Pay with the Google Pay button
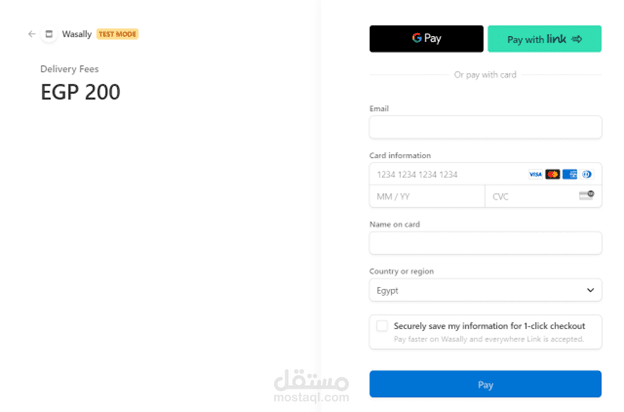Viewport: 624px width, 412px height. [x=426, y=39]
